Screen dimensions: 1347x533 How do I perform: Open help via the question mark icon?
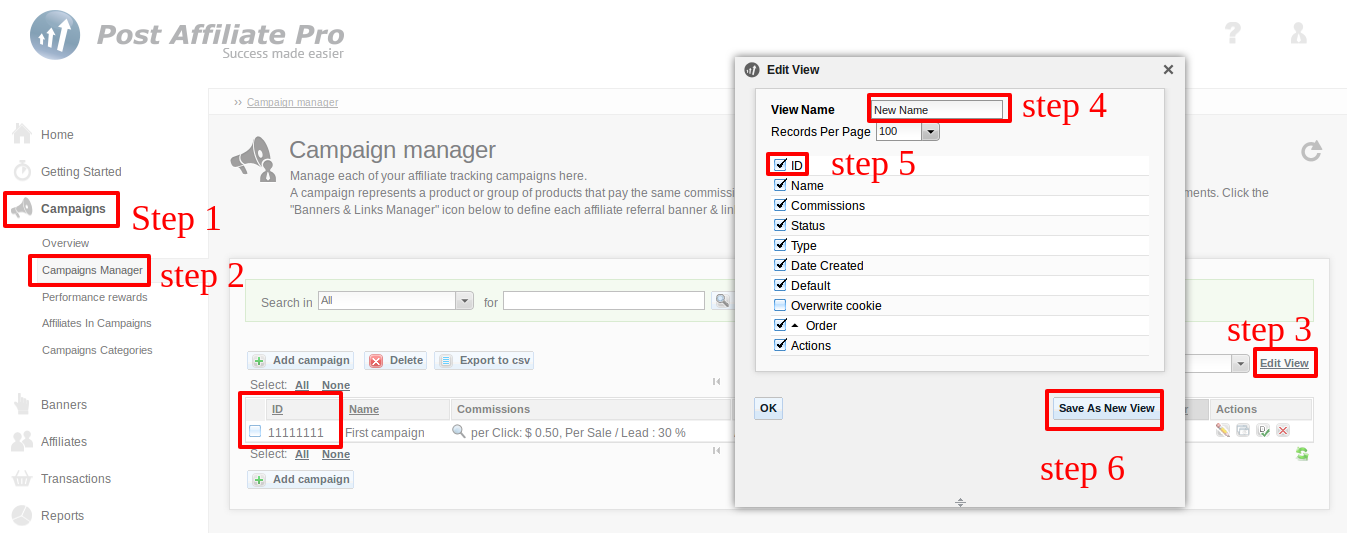click(1233, 33)
